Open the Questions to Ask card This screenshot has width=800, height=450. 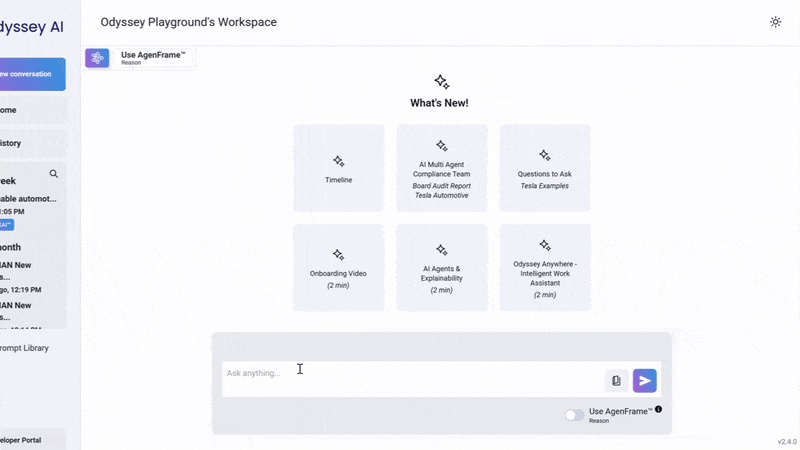tap(545, 168)
